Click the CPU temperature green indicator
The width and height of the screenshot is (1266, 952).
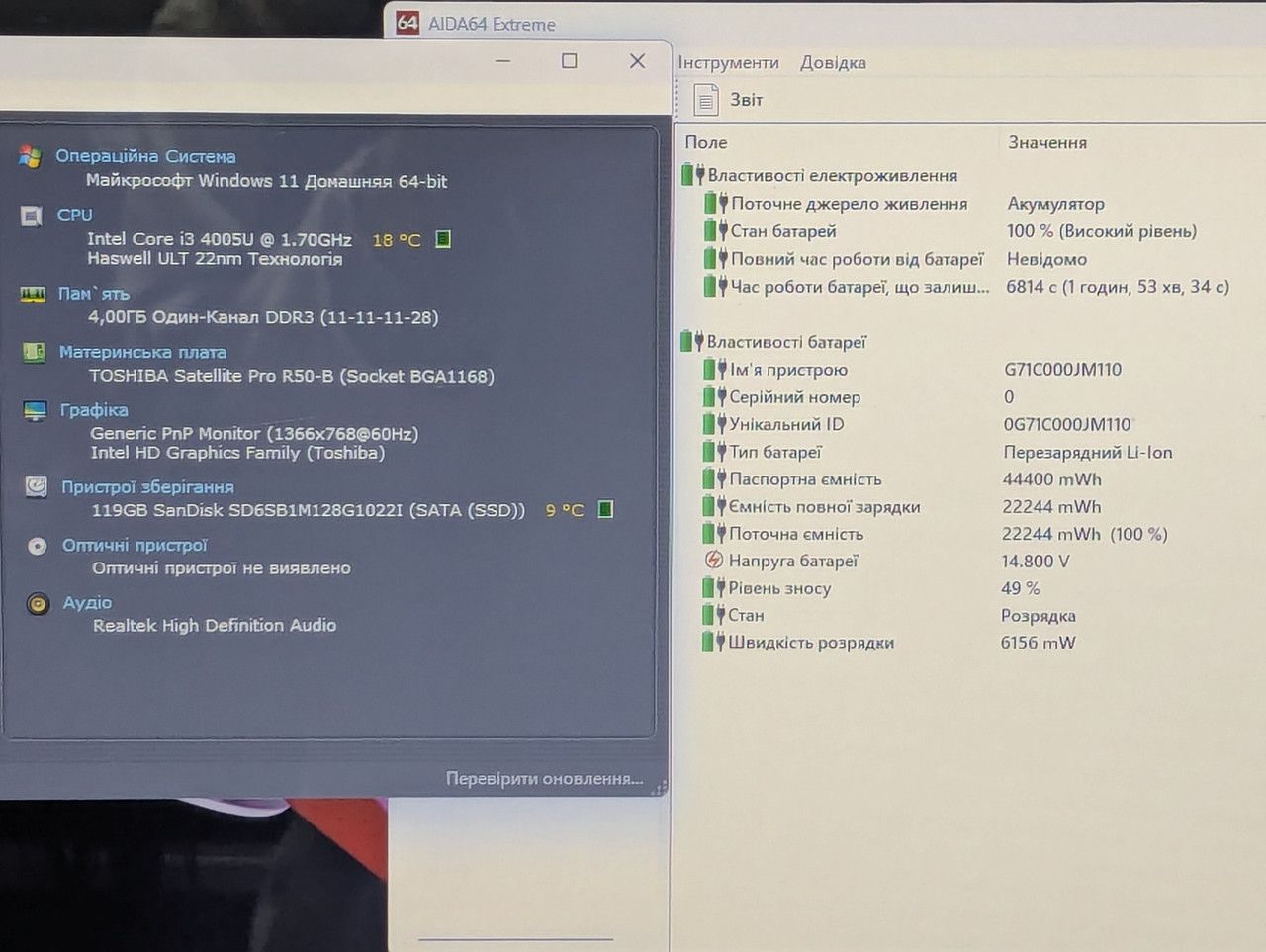[443, 239]
